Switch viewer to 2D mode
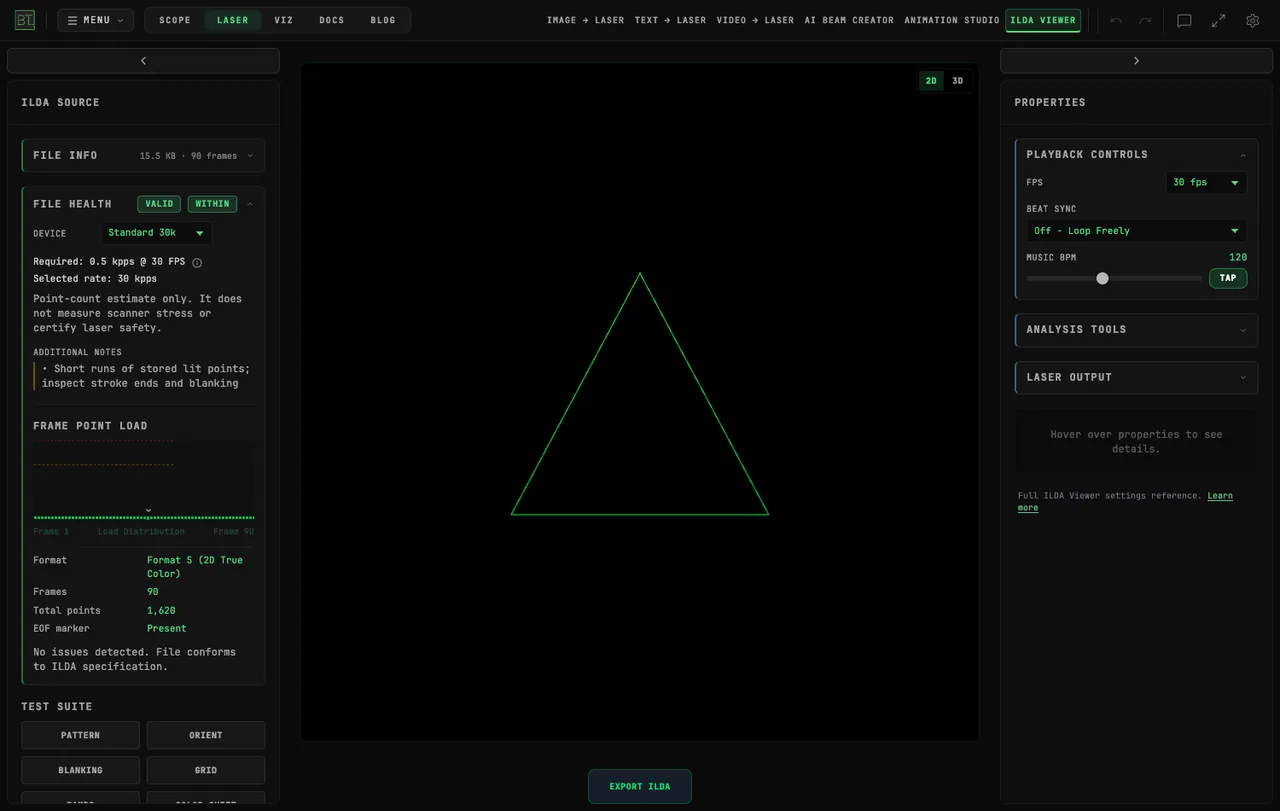 931,81
